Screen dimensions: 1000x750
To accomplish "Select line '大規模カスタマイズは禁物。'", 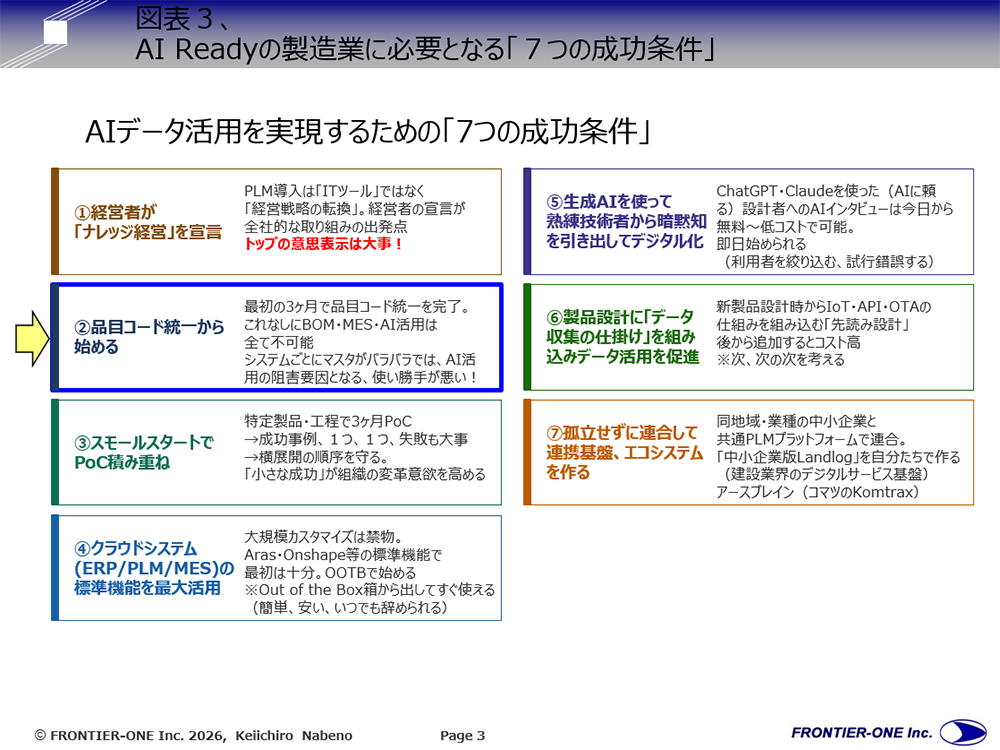I will coord(323,536).
